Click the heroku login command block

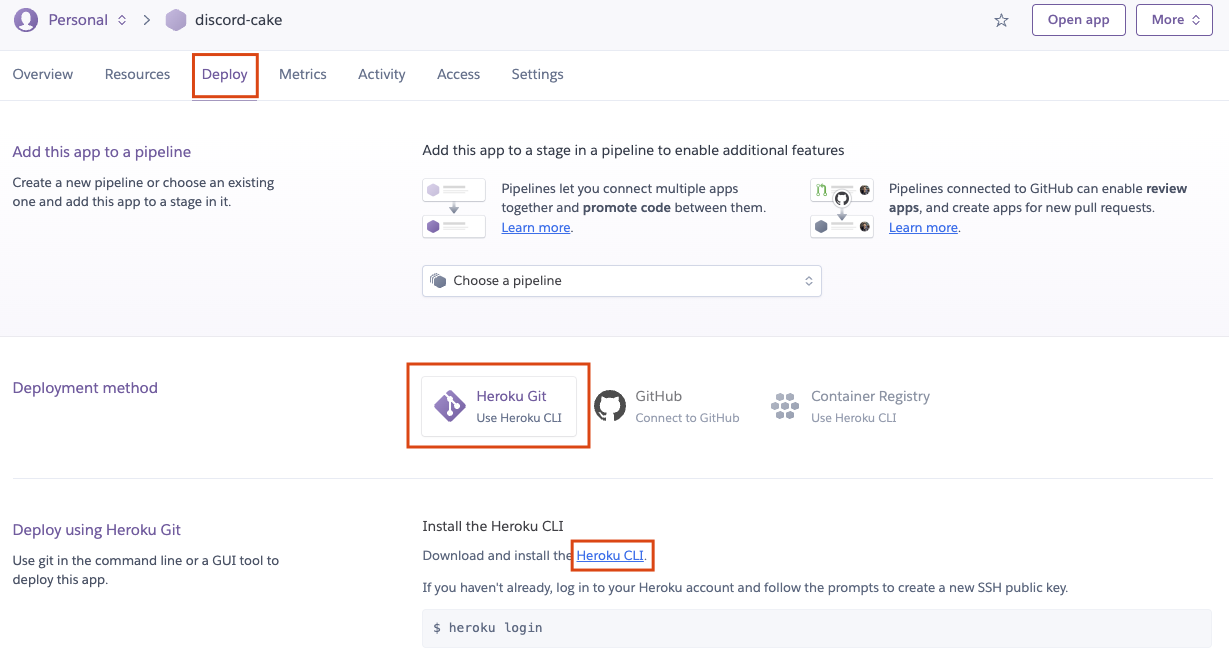[817, 628]
